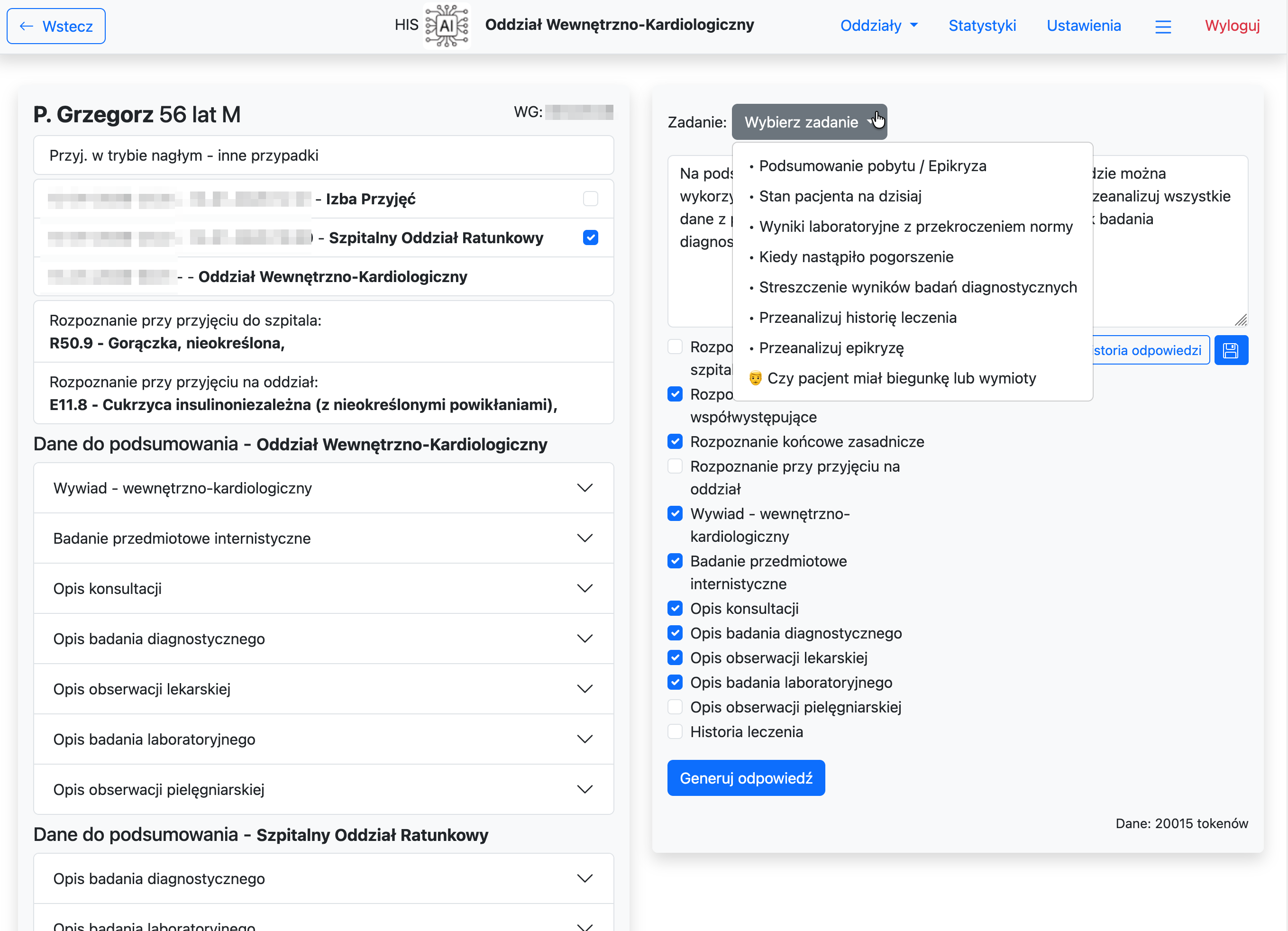The width and height of the screenshot is (1288, 931).
Task: Click the blue floppy disk save icon
Action: coord(1230,350)
